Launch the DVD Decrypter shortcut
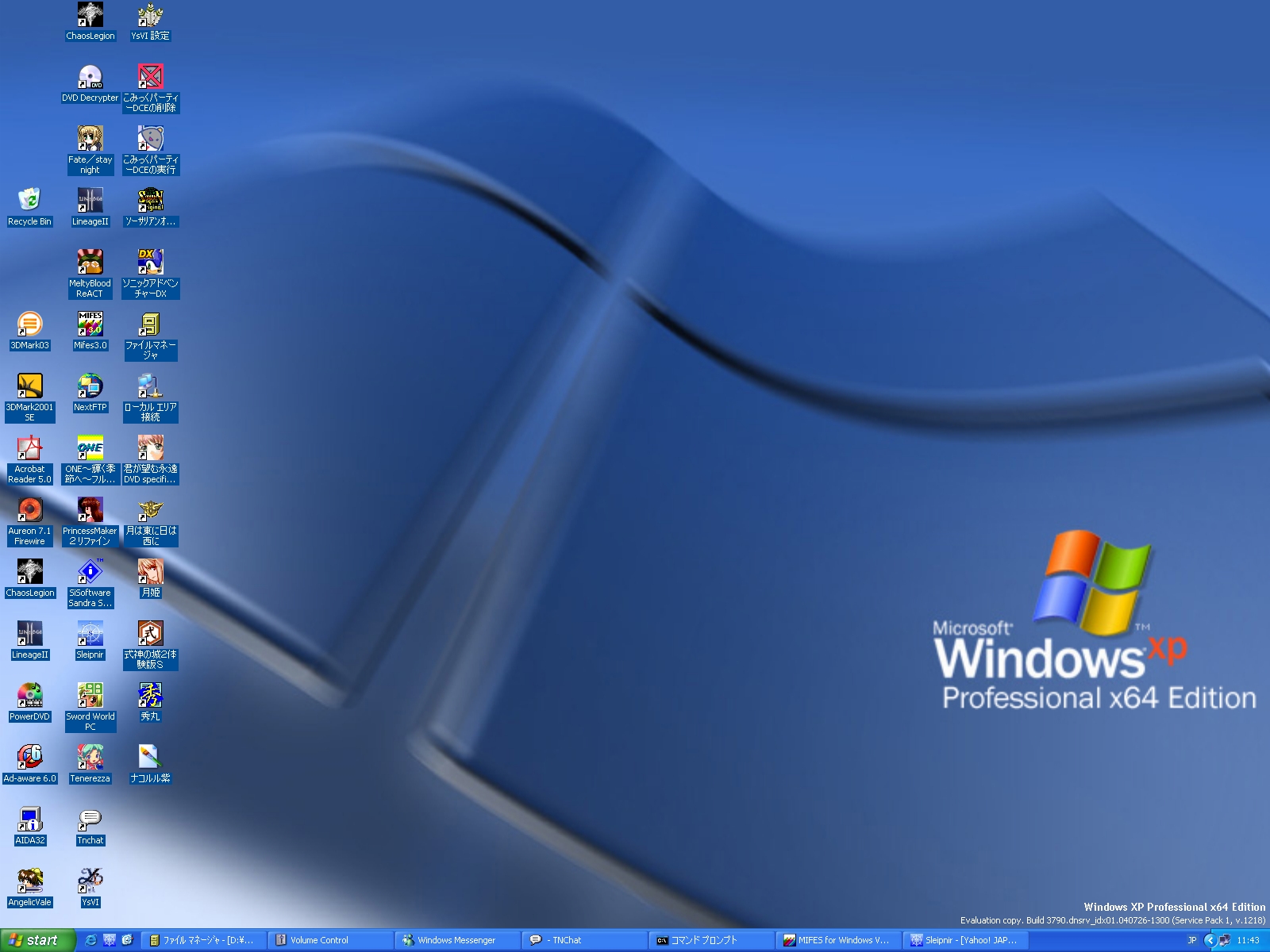This screenshot has width=1270, height=952. [x=90, y=77]
